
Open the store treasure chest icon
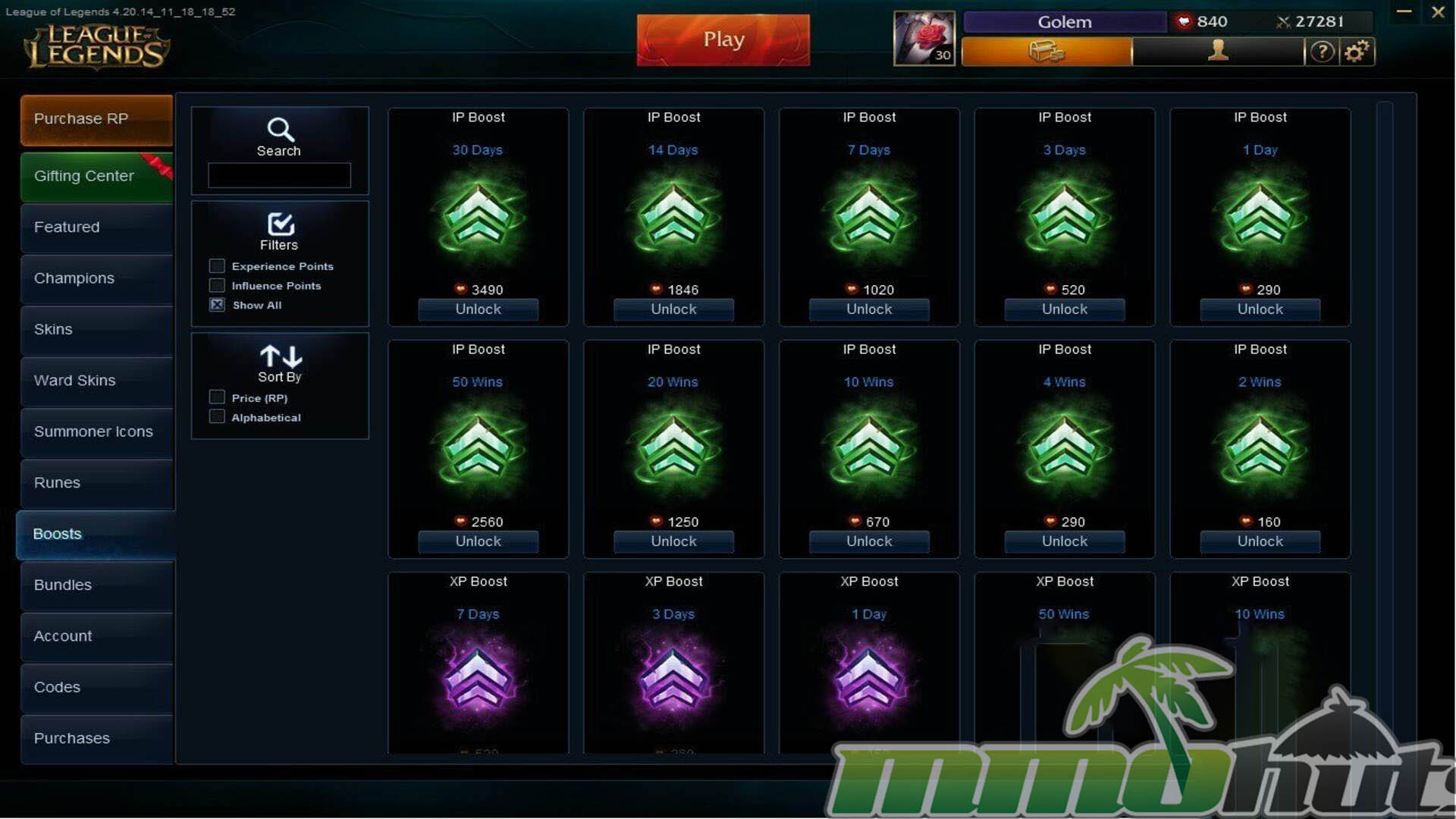[x=1046, y=52]
